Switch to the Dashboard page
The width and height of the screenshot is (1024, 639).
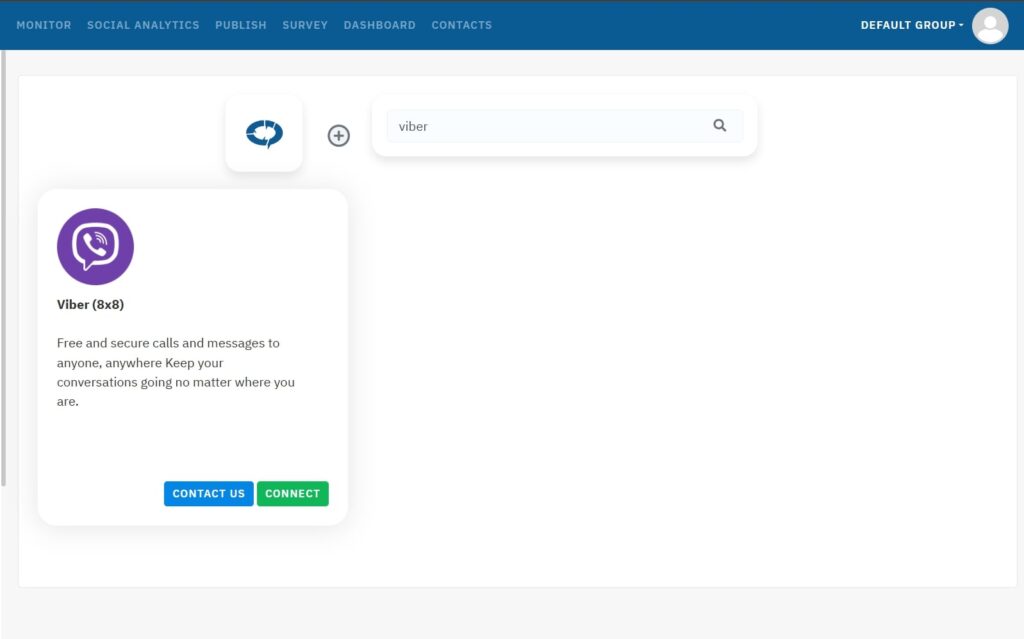[x=379, y=25]
